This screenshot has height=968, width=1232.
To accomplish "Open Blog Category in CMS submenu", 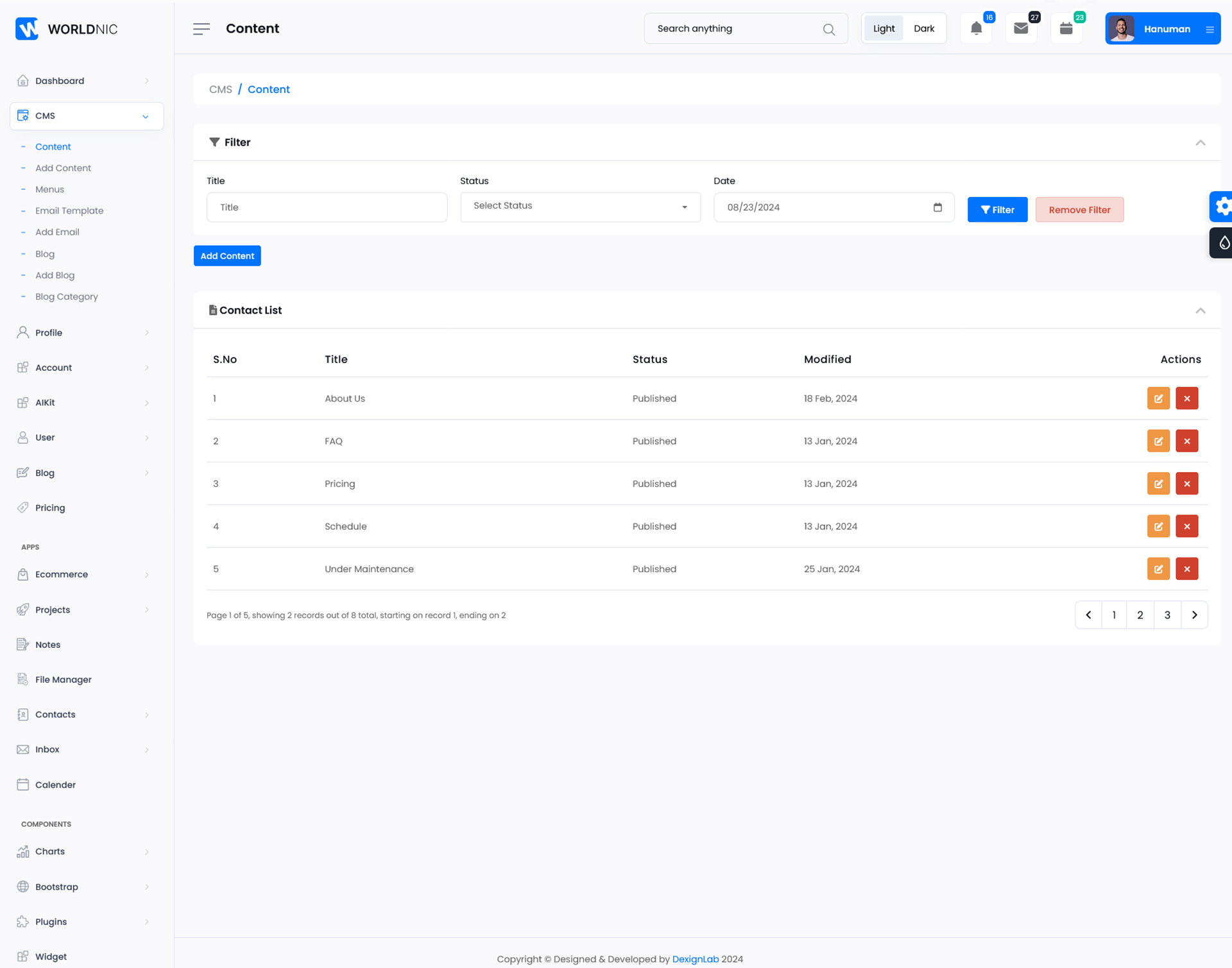I will coord(67,296).
